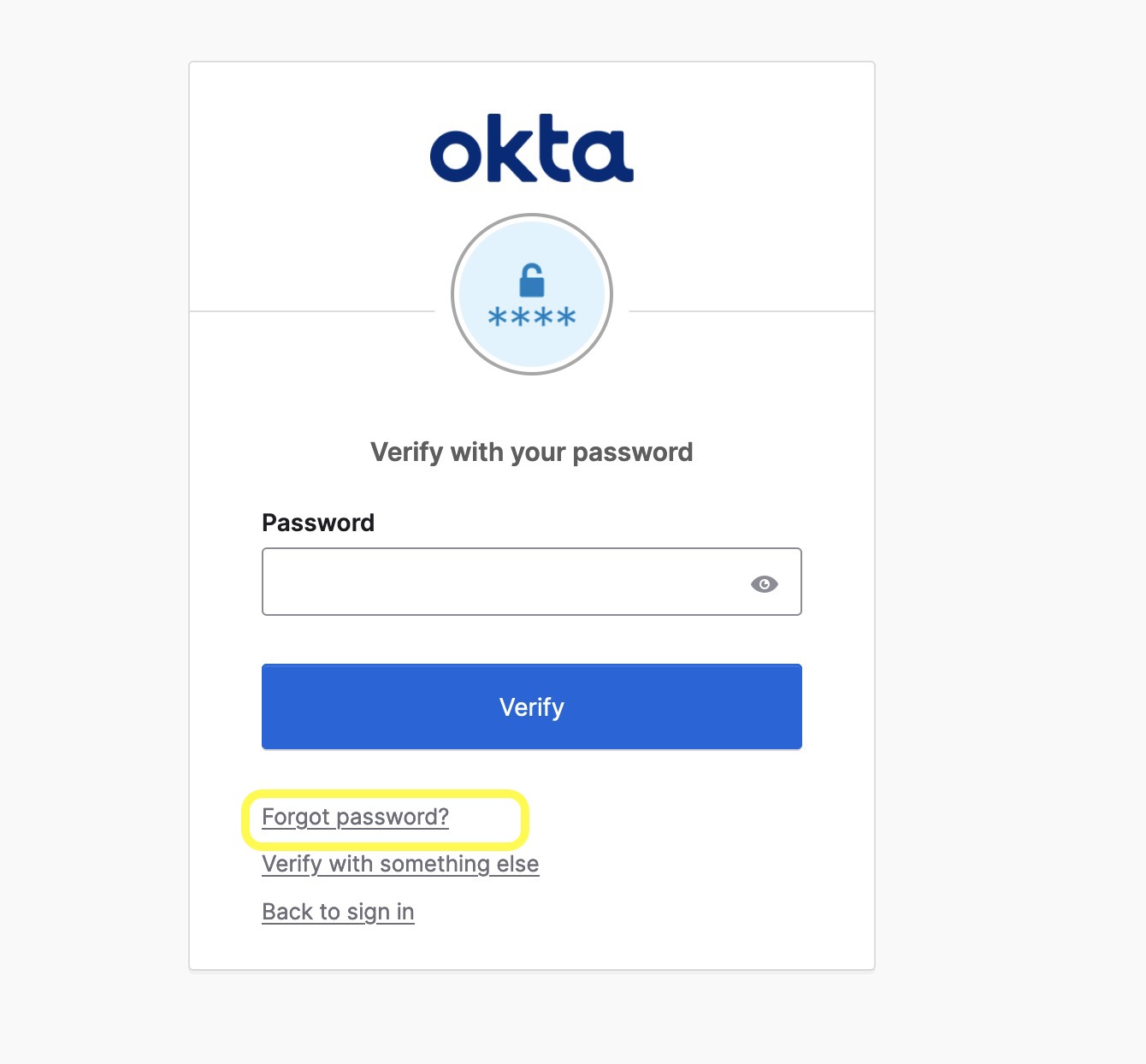Click the word "Verify" on the blue button

pyautogui.click(x=532, y=707)
